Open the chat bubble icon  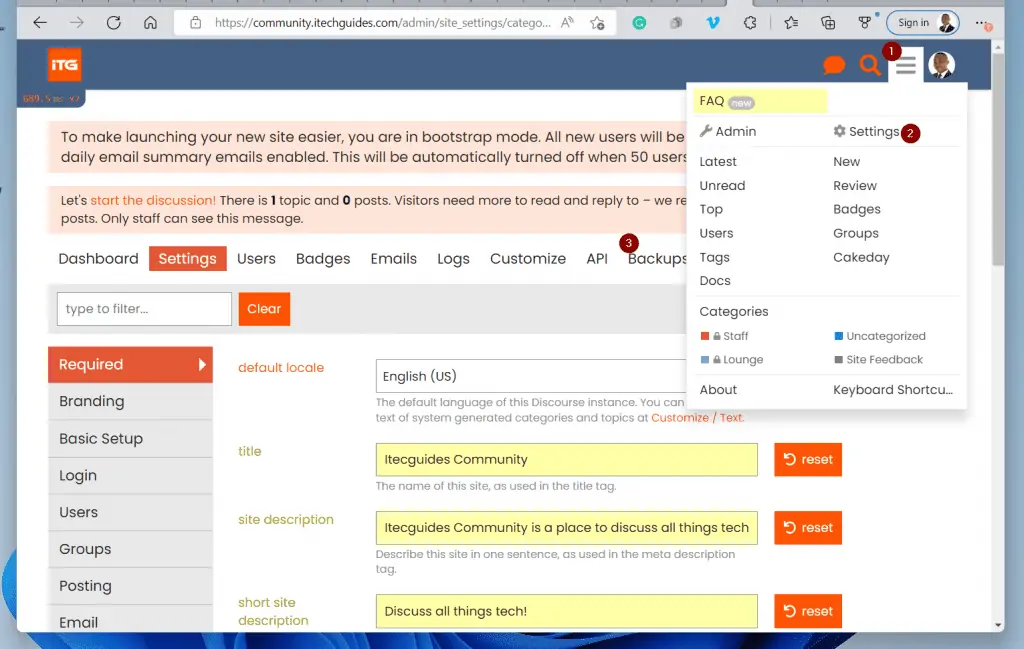(834, 65)
